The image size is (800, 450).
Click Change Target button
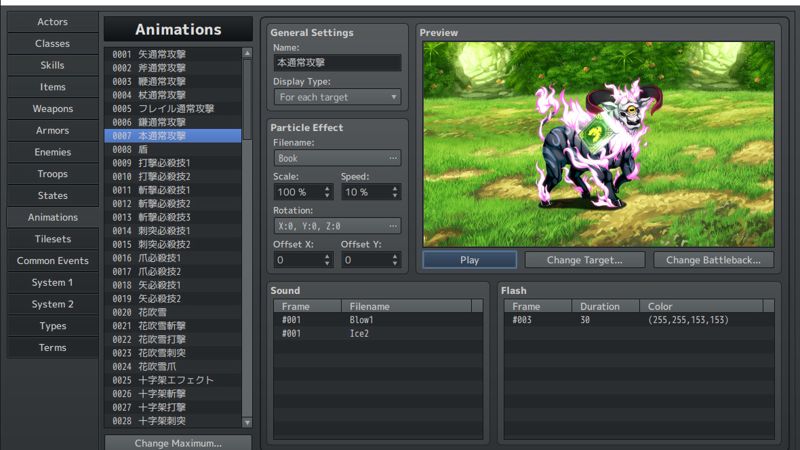[585, 260]
